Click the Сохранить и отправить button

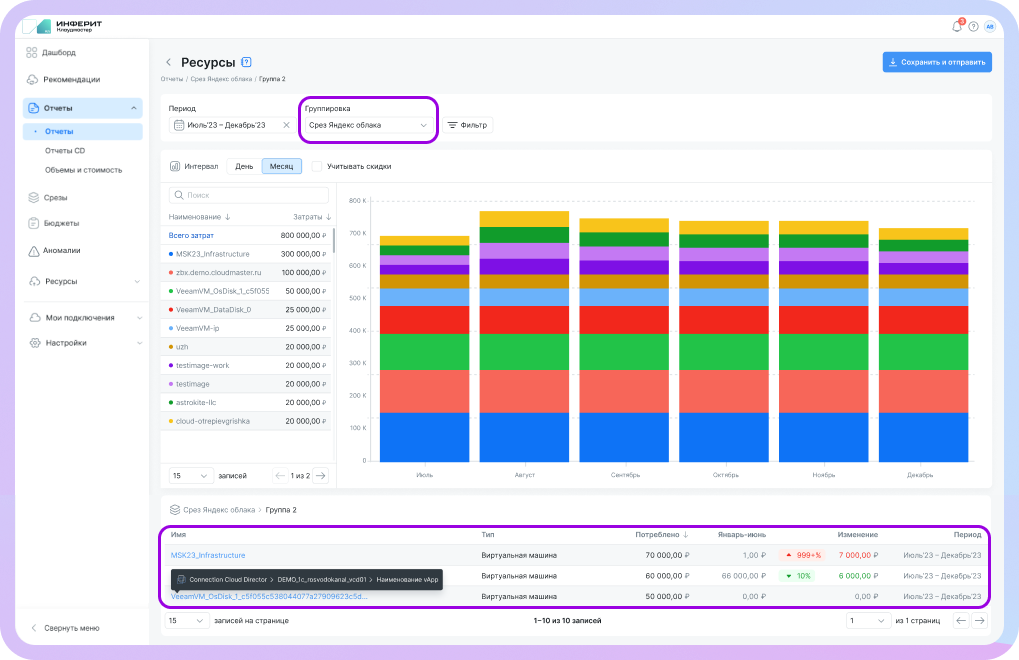coord(936,62)
